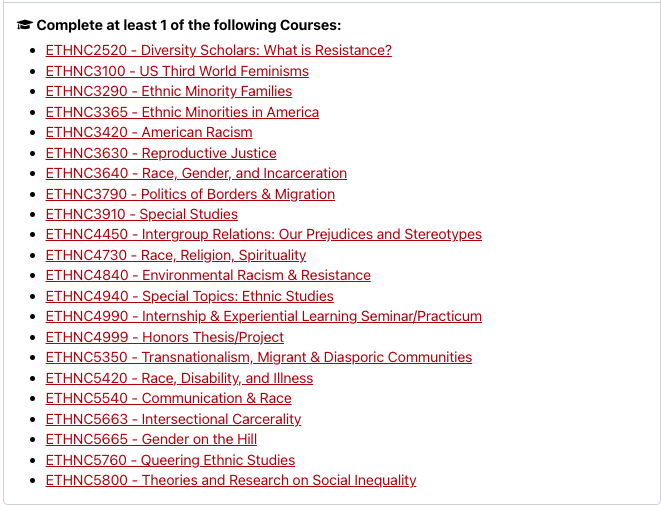This screenshot has height=505, width=661.
Task: Open ETHNC3365 Ethnic Minorities in America
Action: point(182,112)
